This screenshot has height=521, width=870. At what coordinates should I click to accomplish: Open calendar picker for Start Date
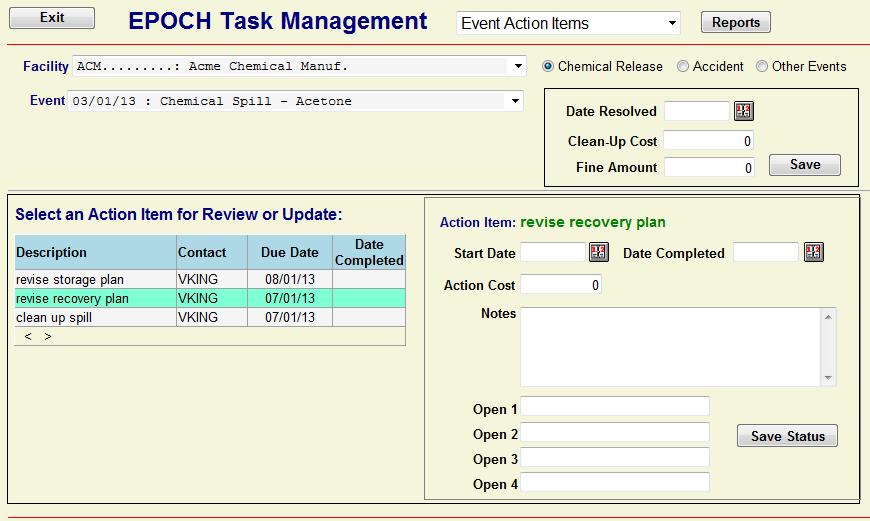click(x=598, y=252)
